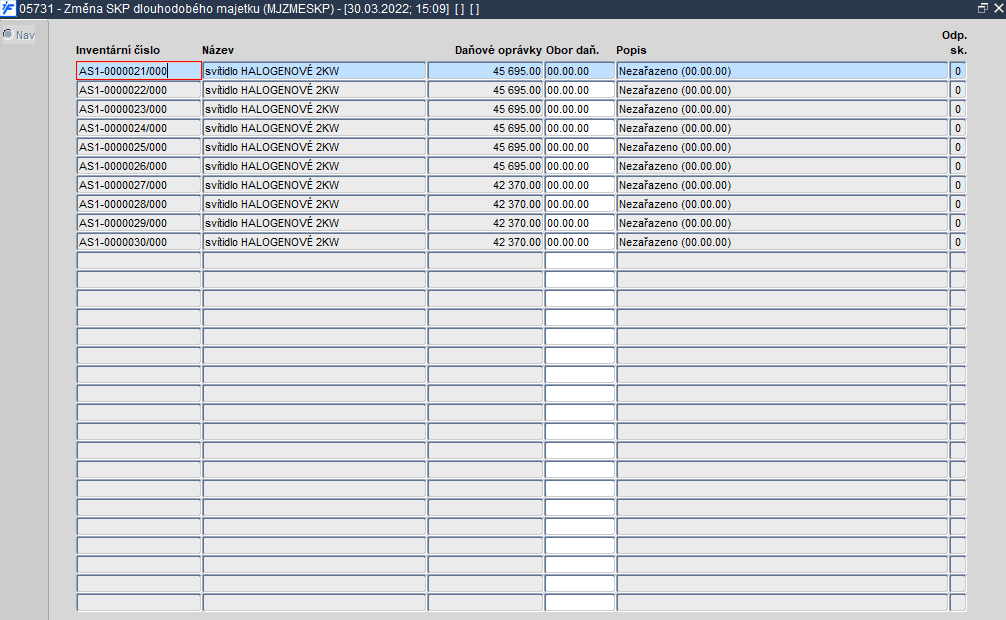Click Obor daň. field in row AS1-0000026/000
This screenshot has height=620, width=1006.
579,166
